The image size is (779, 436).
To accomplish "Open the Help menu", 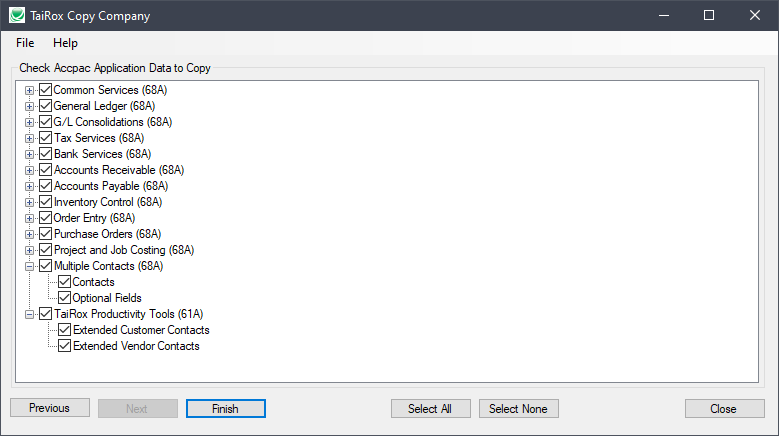I will point(65,43).
